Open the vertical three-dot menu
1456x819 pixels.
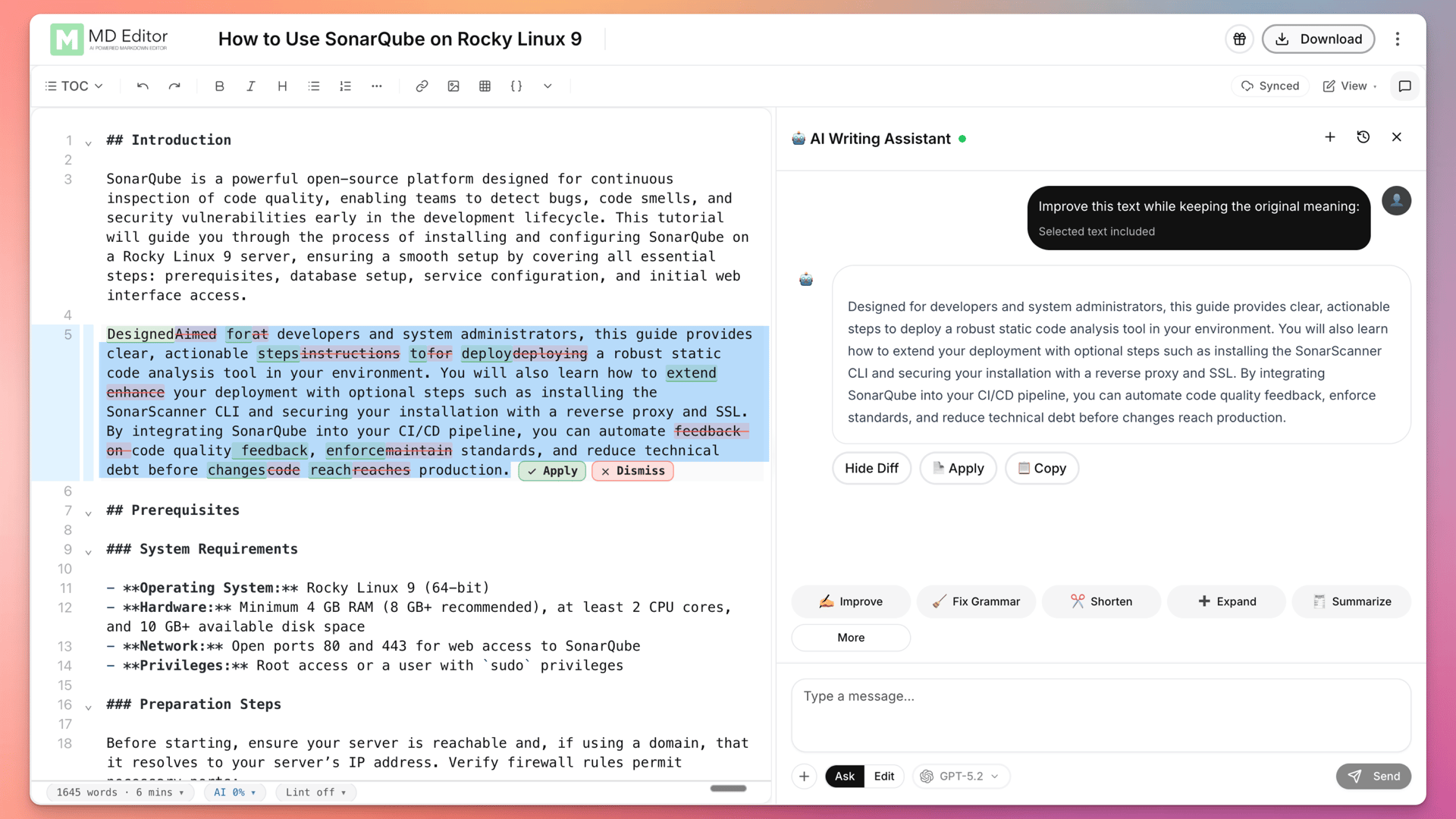point(1398,39)
